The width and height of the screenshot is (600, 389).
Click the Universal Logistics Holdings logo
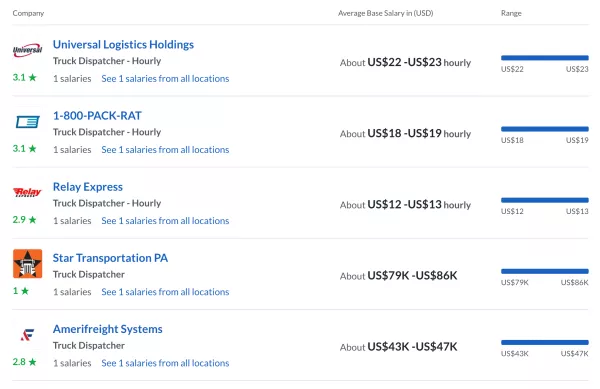tap(28, 50)
